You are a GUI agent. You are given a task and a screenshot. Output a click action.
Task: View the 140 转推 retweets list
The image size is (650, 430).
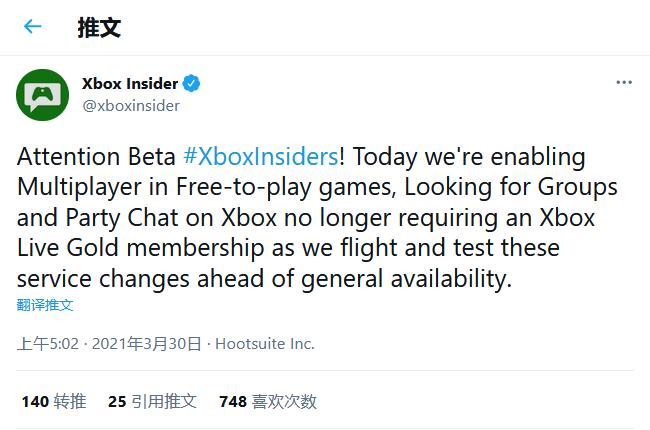54,401
